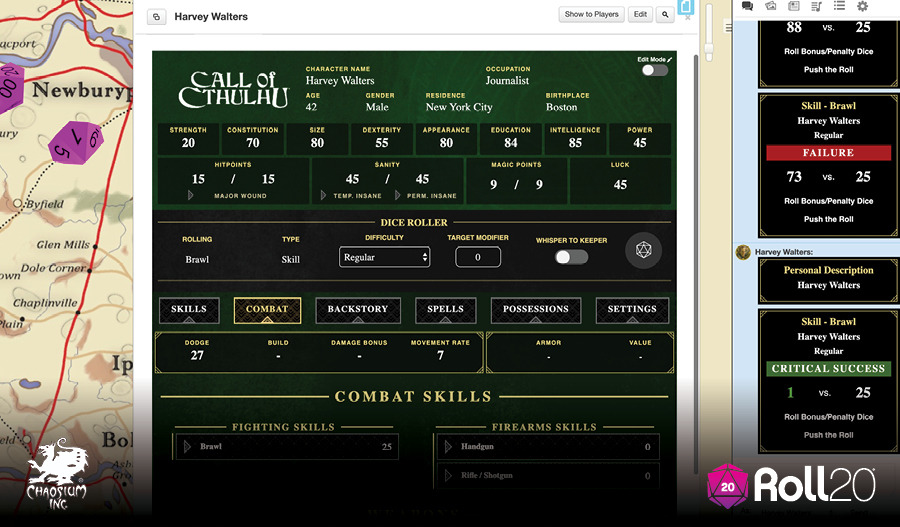Click the Edit button in sheet header
Viewport: 900px width, 527px height.
click(x=641, y=14)
